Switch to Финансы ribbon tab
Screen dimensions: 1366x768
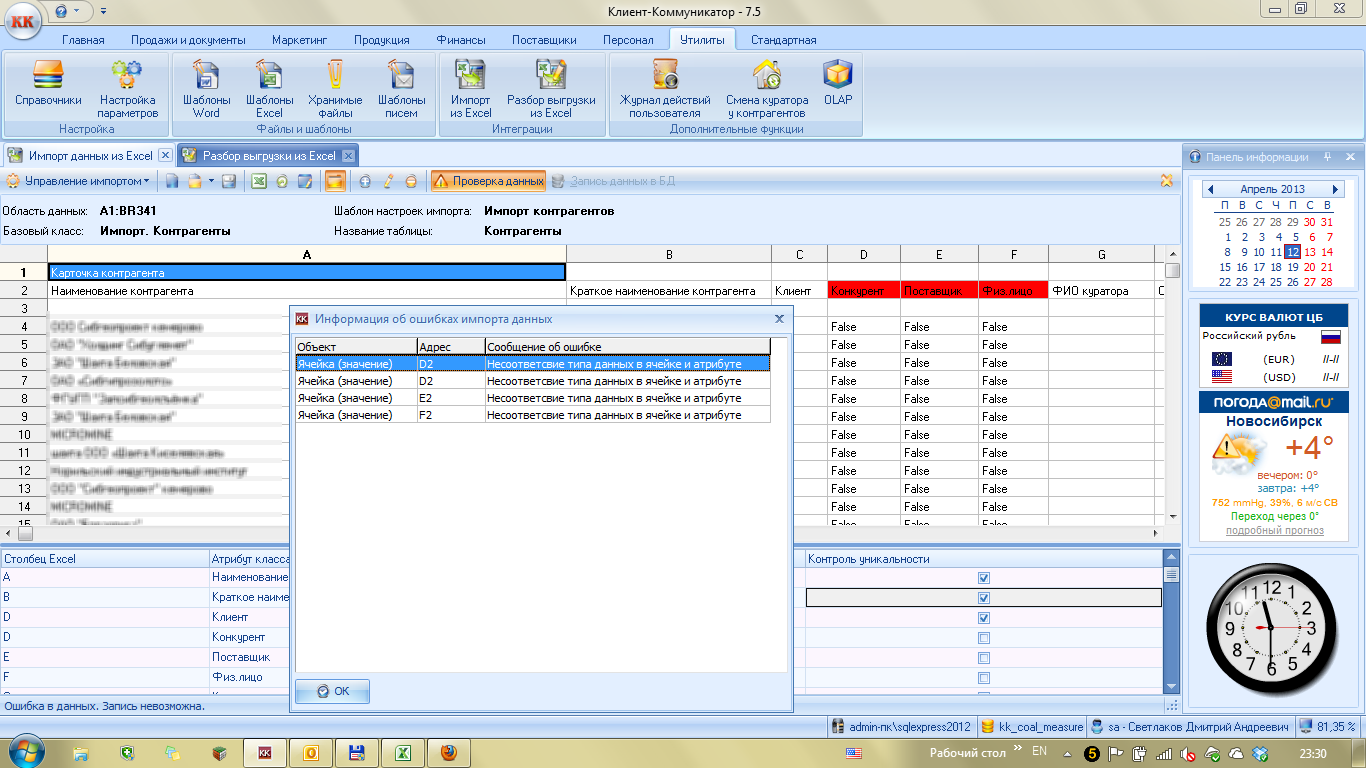[x=461, y=40]
